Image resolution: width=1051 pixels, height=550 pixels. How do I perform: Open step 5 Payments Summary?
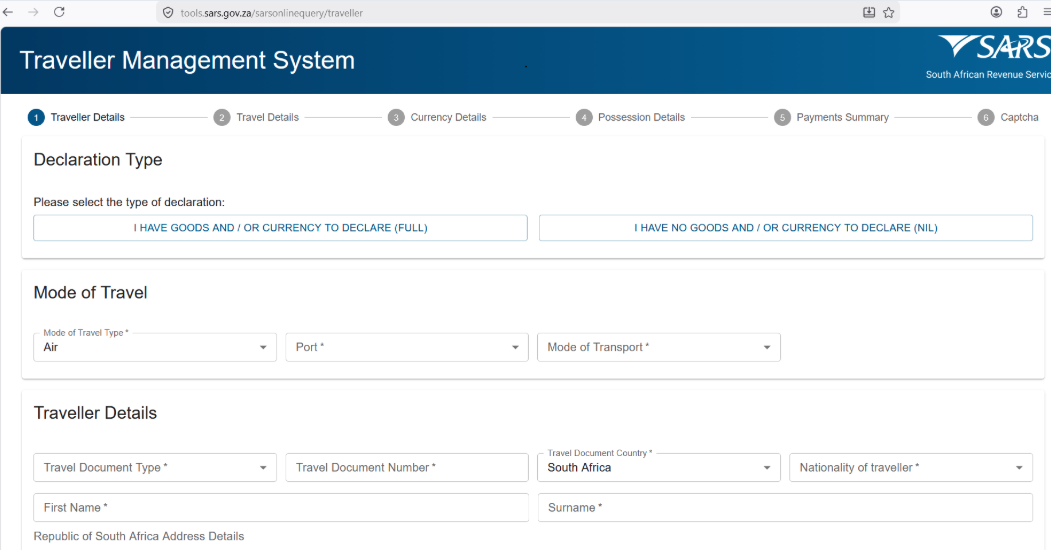tap(832, 117)
